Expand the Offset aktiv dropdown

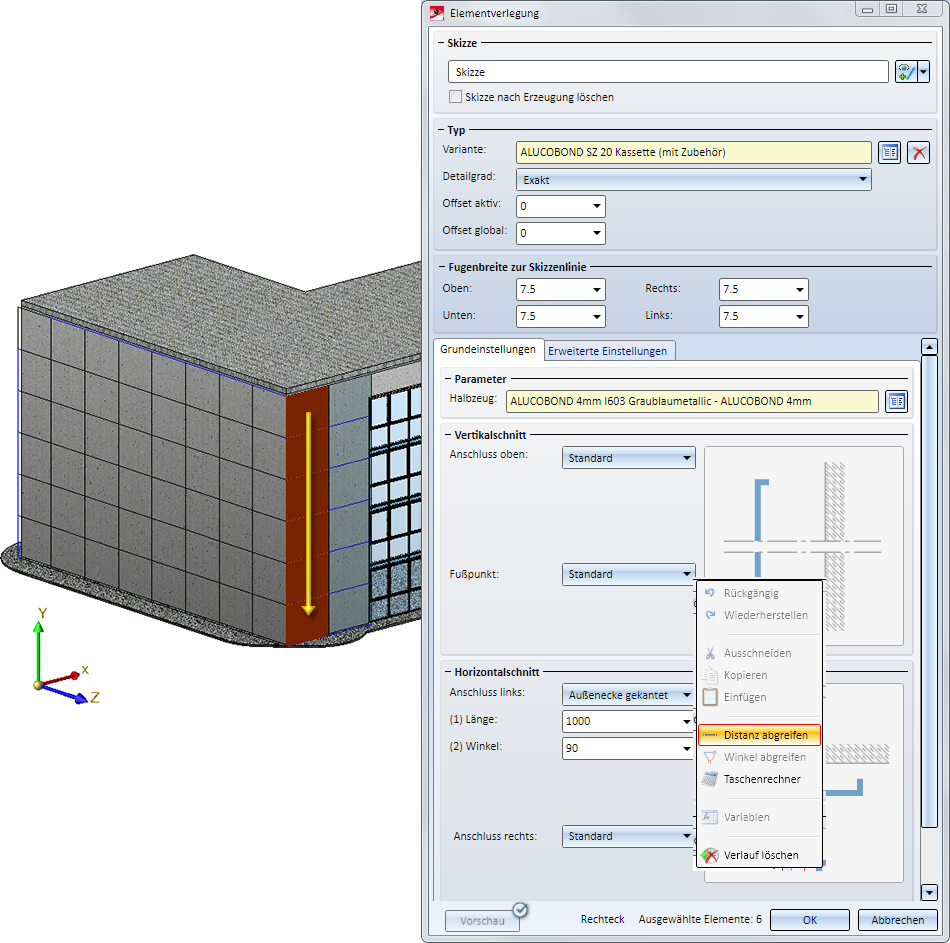click(x=597, y=206)
